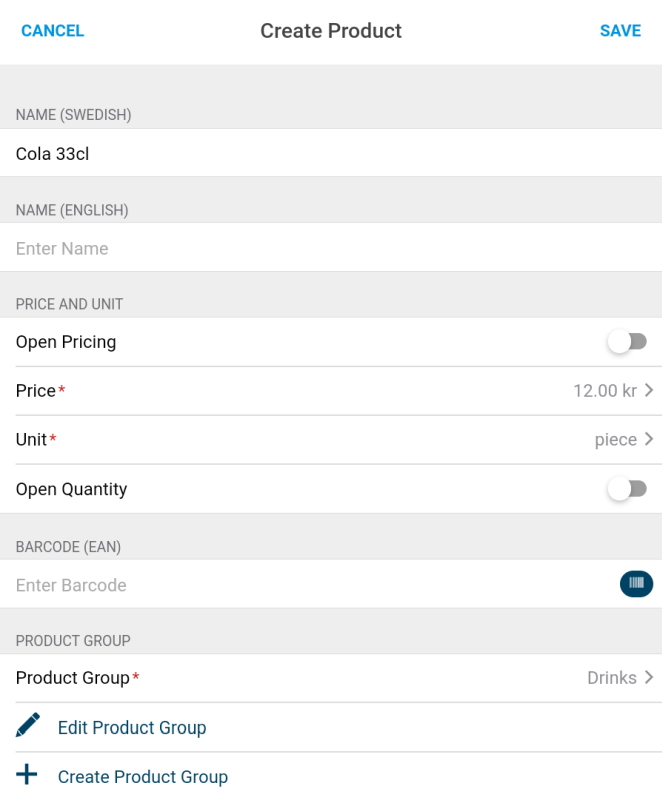Save the new product
Viewport: 662px width, 797px height.
point(620,30)
